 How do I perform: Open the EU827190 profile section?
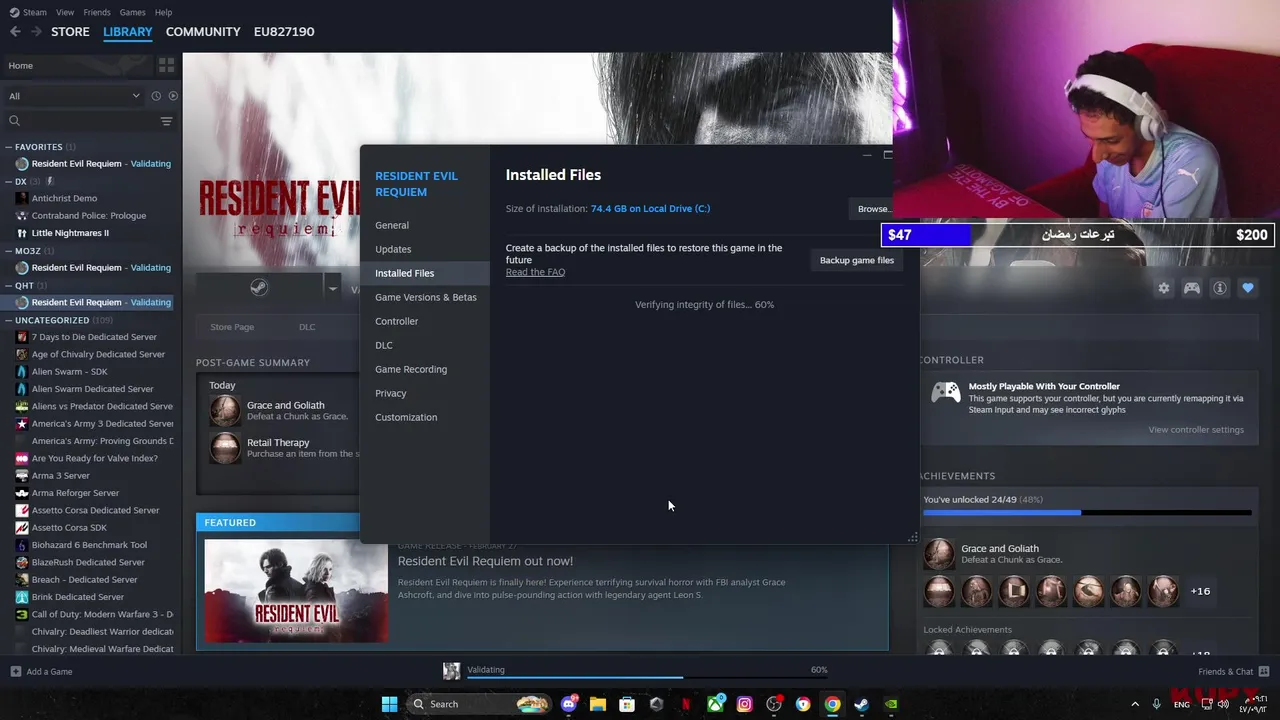pos(284,32)
